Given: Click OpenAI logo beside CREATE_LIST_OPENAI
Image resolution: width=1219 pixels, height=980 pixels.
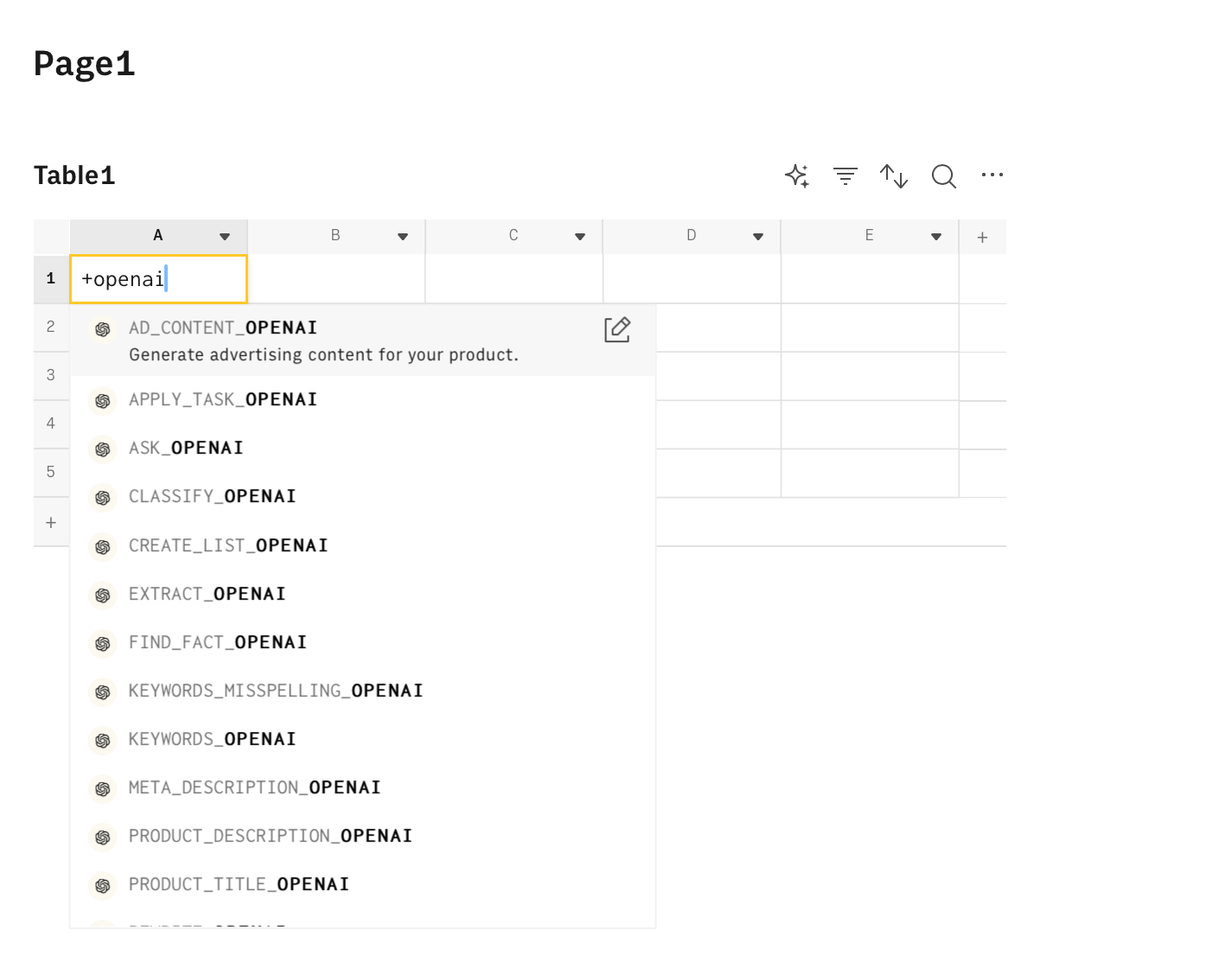Looking at the screenshot, I should tap(103, 547).
